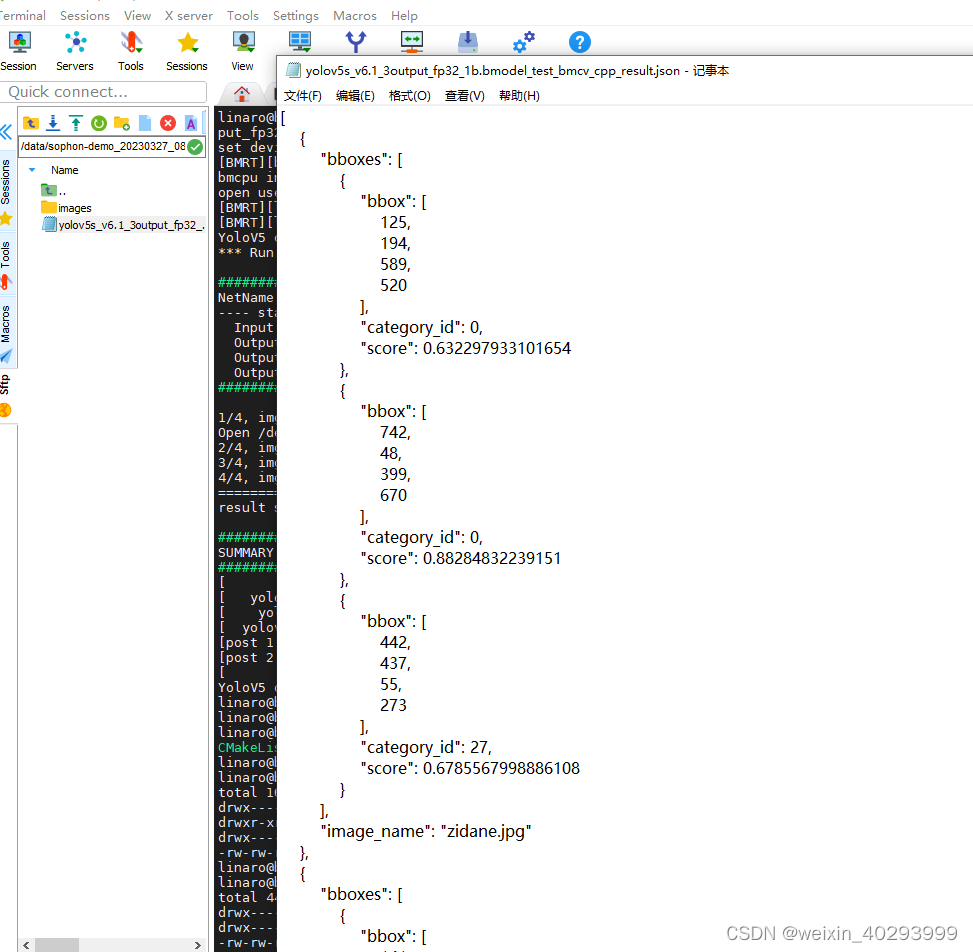
Task: Open the Help question mark icon
Action: click(x=580, y=42)
